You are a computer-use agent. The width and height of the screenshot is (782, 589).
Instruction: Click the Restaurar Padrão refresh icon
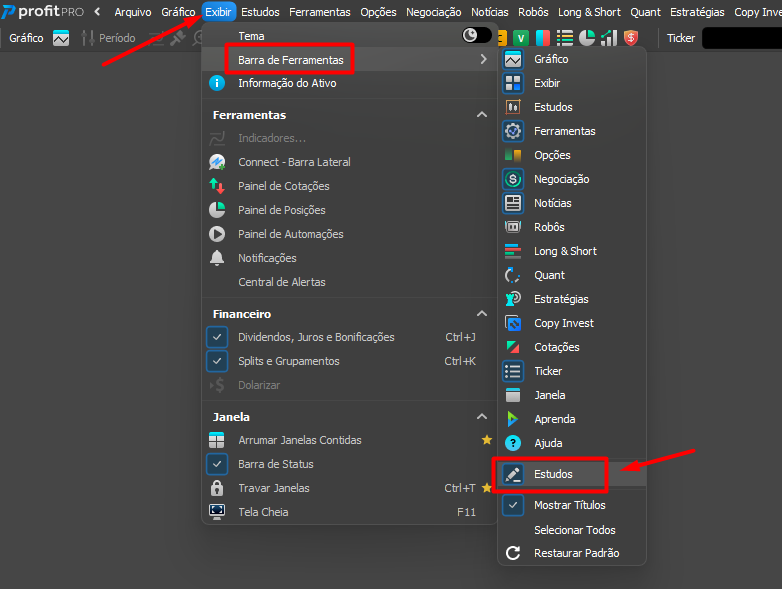[x=513, y=553]
